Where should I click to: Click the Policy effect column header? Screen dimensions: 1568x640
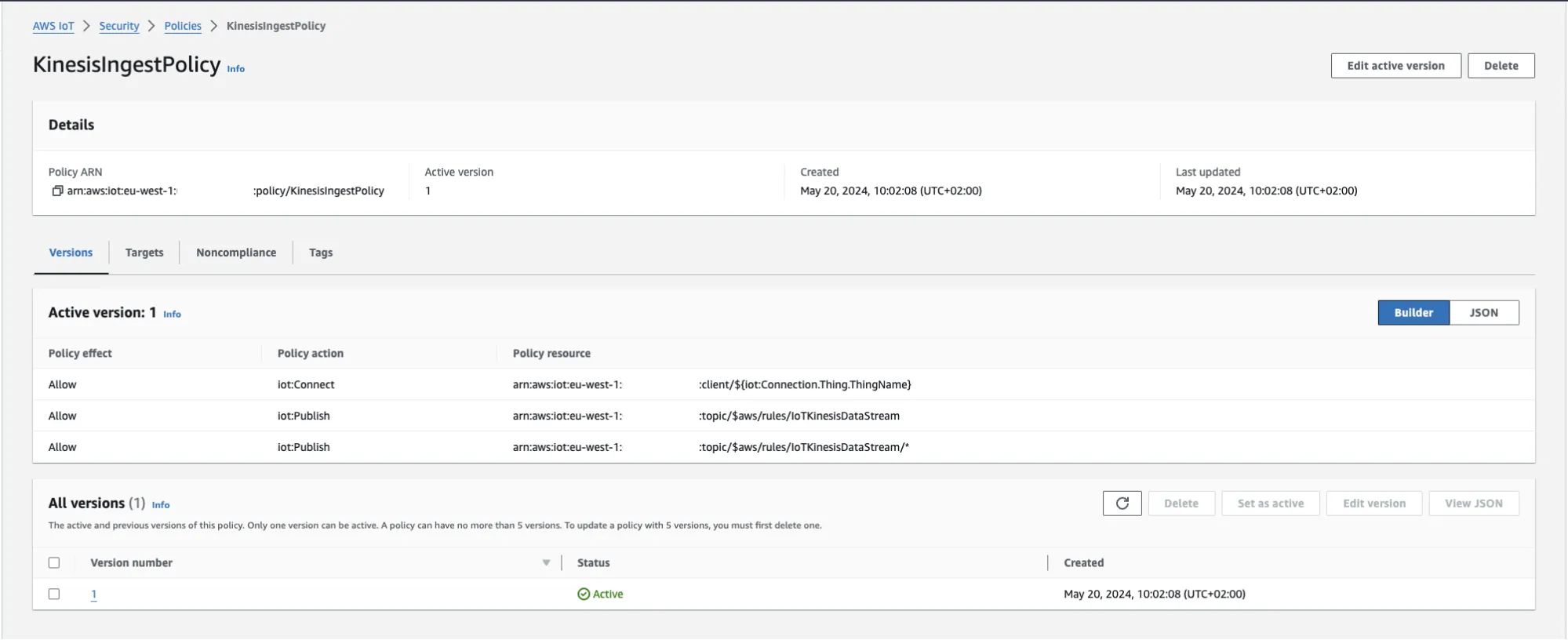click(x=80, y=354)
